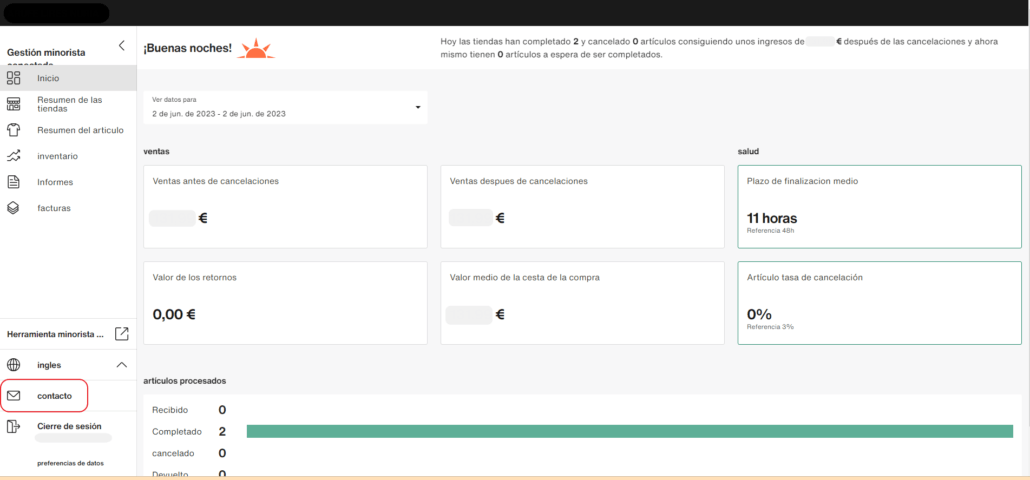Click the inventario trend chart icon
1030x480 pixels.
pos(14,156)
